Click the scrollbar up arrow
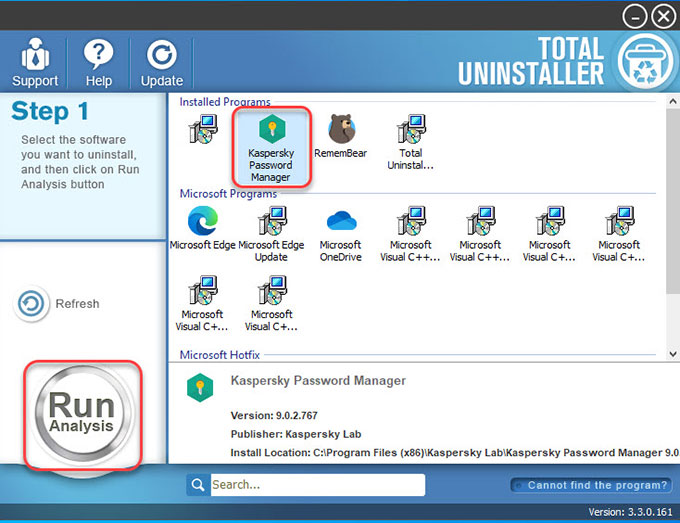The height and width of the screenshot is (523, 680). (673, 101)
